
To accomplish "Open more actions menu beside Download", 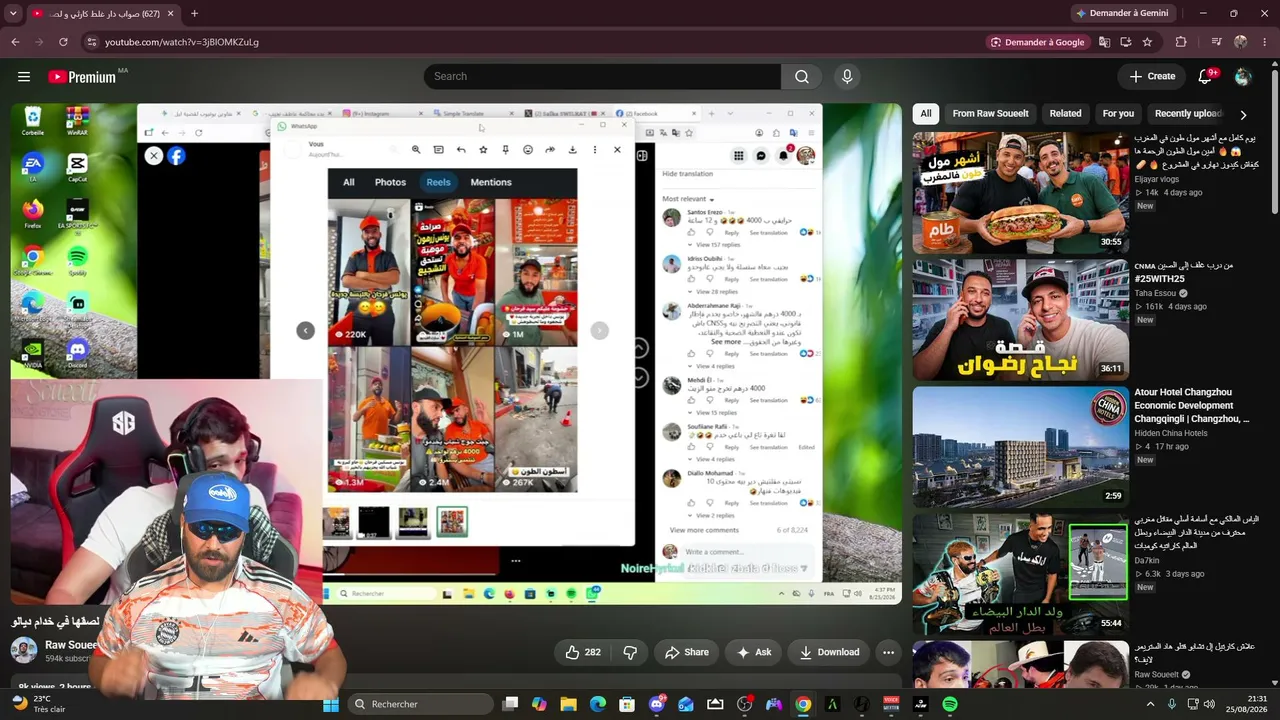I will tap(888, 652).
